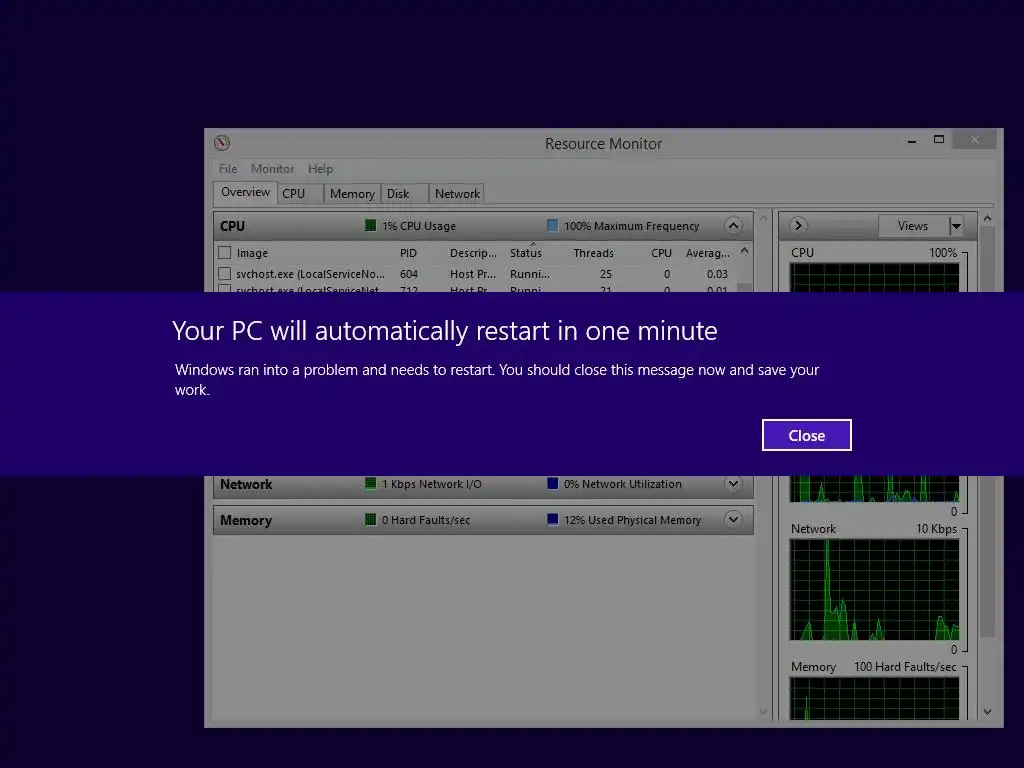The height and width of the screenshot is (768, 1024).
Task: Sort by Status column header
Action: click(x=526, y=253)
